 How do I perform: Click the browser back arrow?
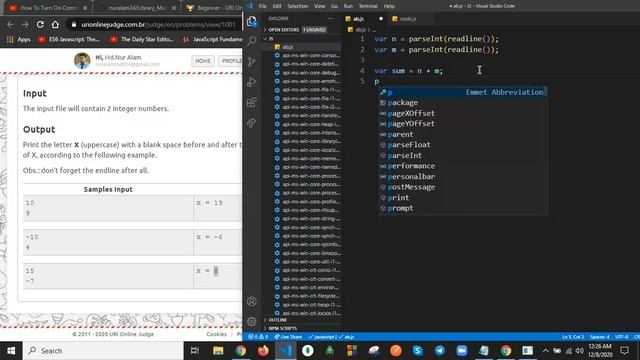(x=10, y=24)
